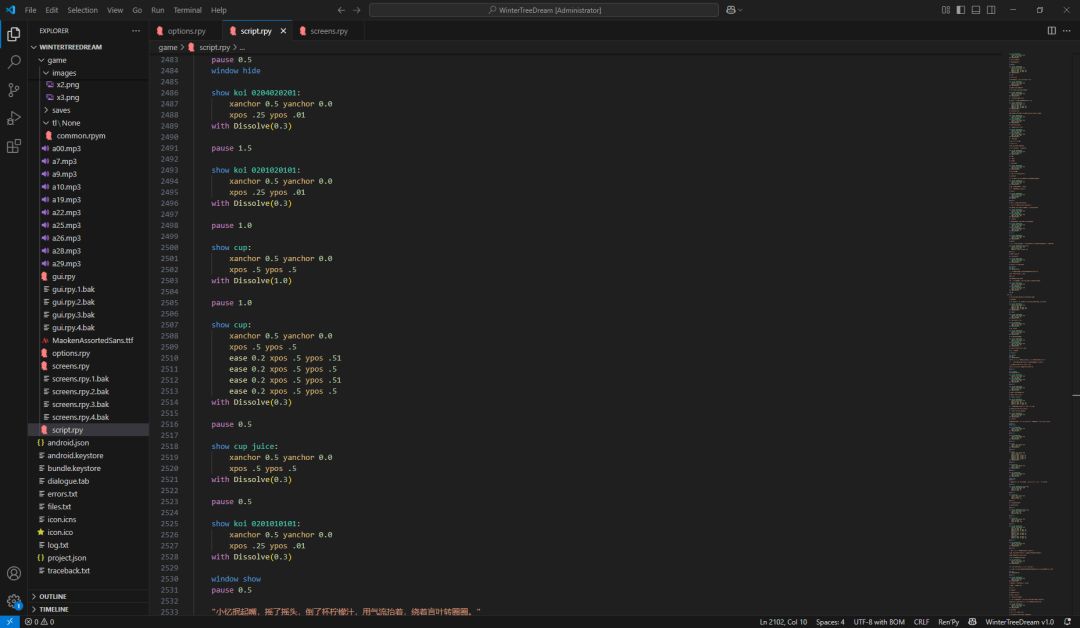Go back using the navigation arrow
This screenshot has width=1080, height=628.
[341, 10]
